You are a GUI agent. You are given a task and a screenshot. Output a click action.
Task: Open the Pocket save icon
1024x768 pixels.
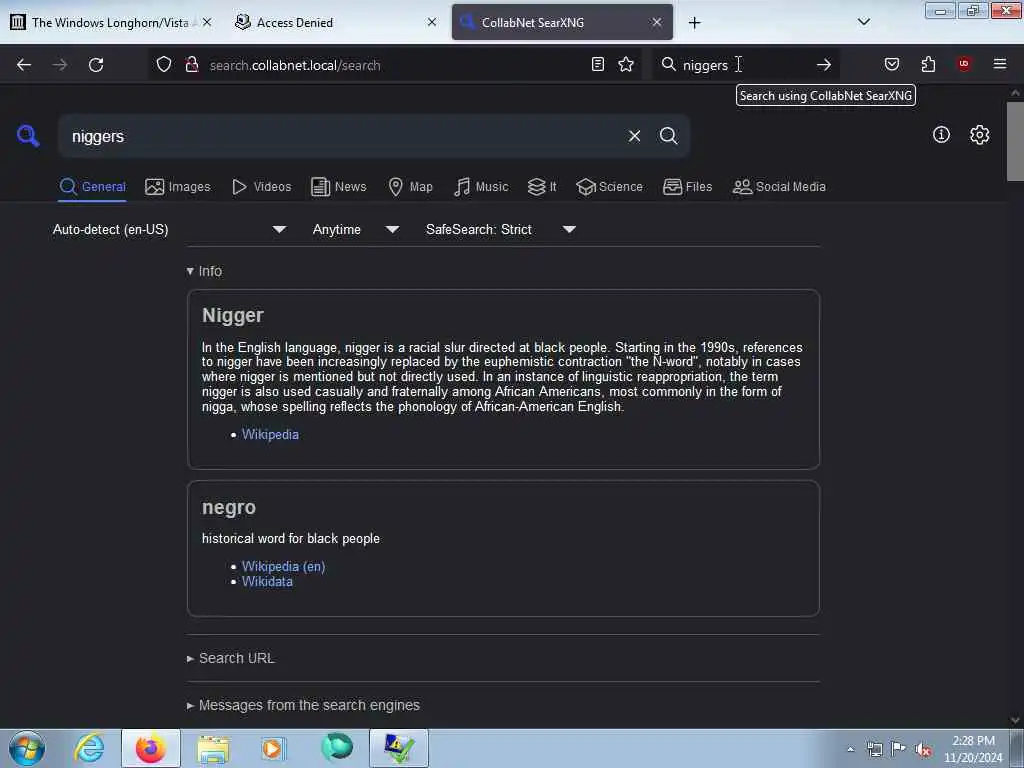click(x=892, y=64)
